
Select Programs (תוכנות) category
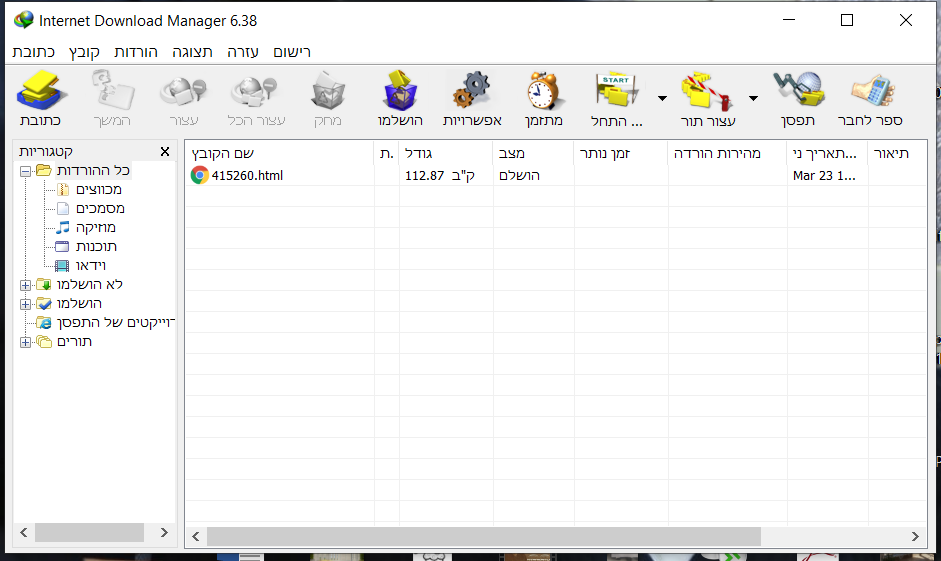(x=96, y=247)
